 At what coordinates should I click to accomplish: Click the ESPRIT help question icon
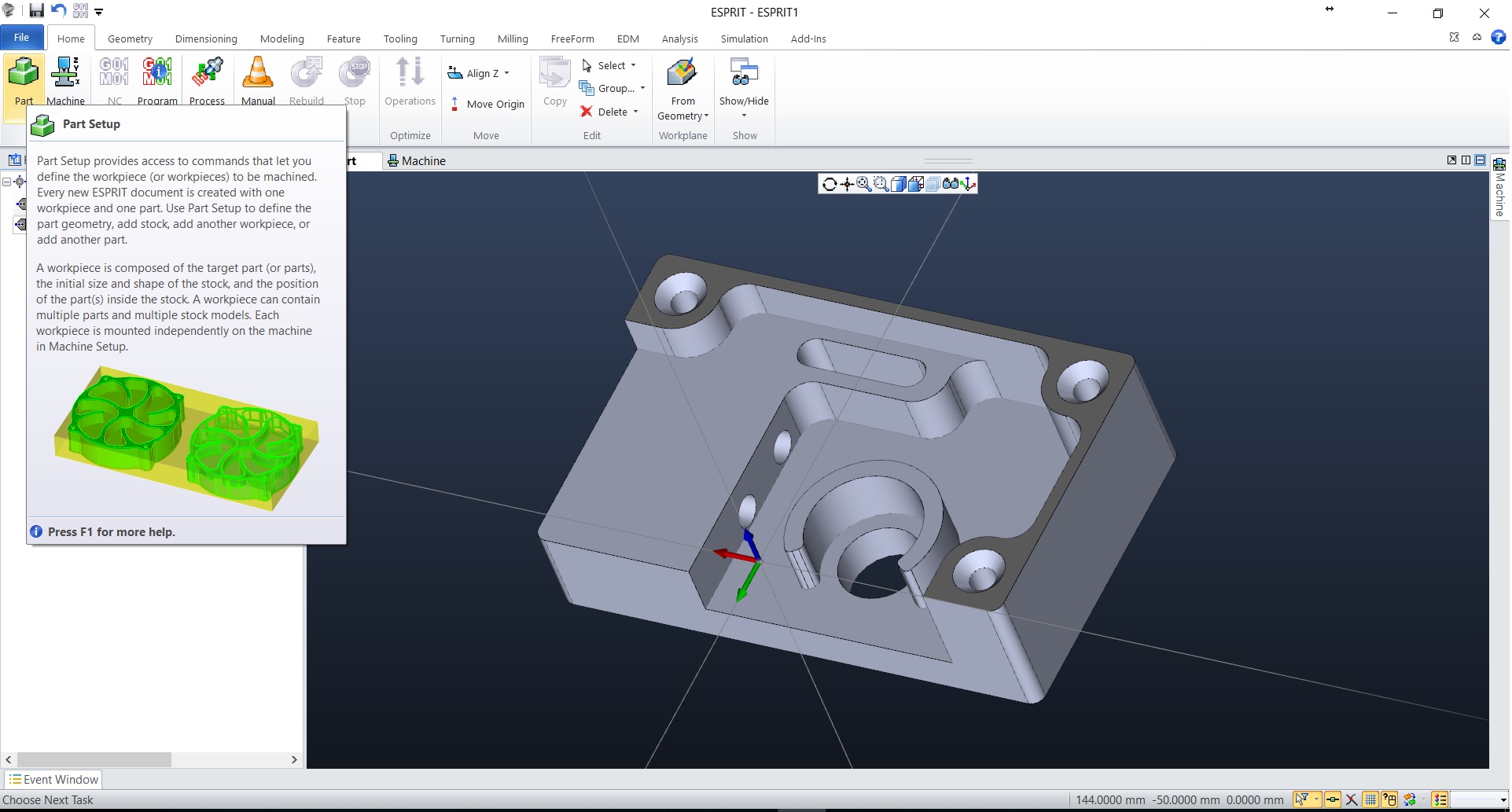pyautogui.click(x=1499, y=37)
